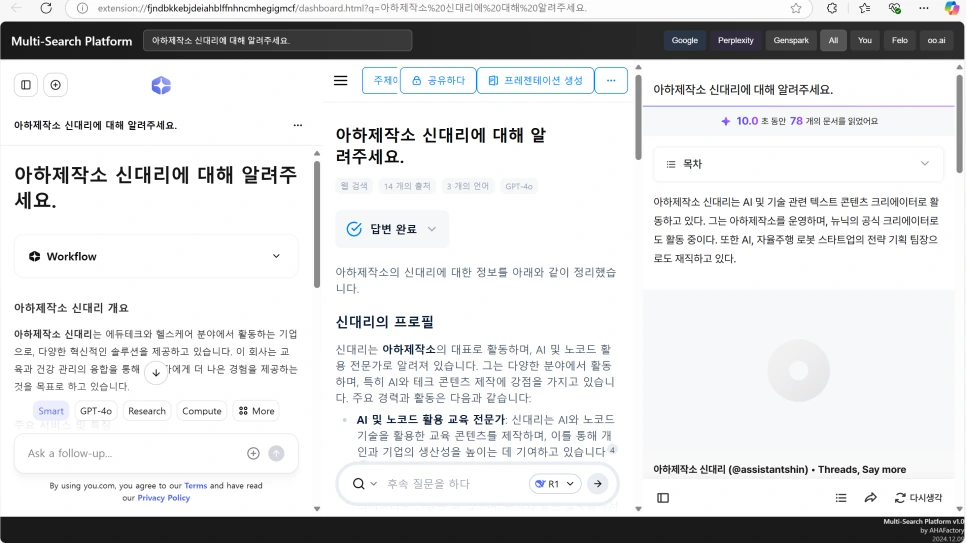Screen dimensions: 966x543
Task: Switch to the Felo engine tab
Action: 899,40
